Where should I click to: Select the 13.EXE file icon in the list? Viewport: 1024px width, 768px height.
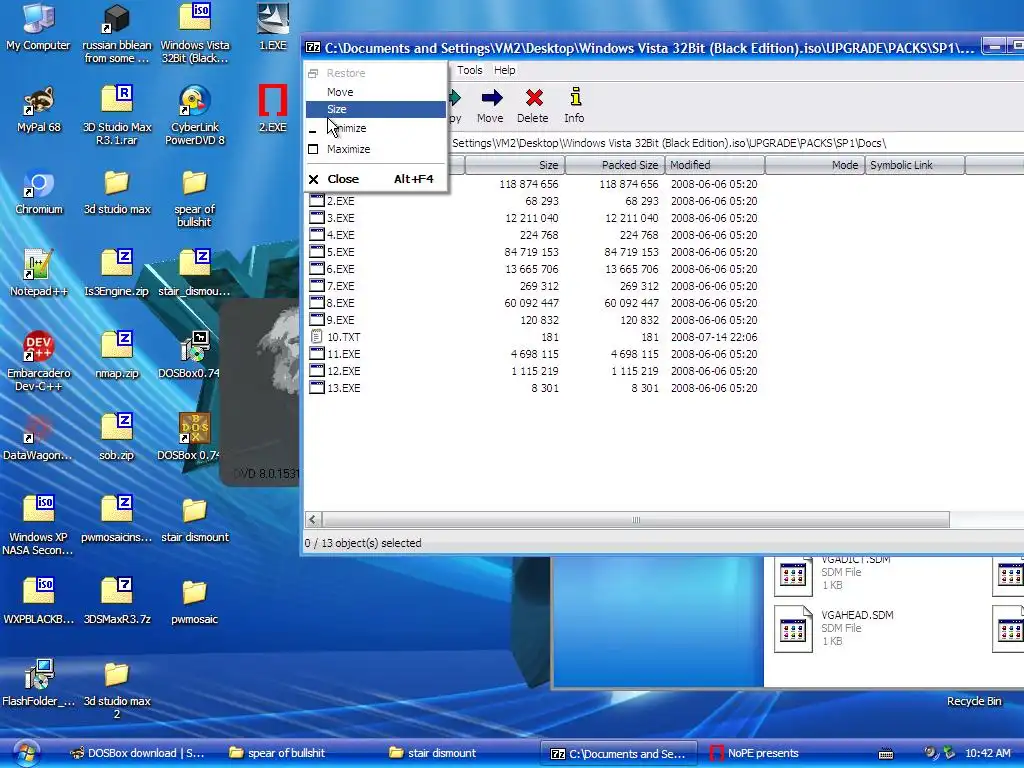click(317, 387)
